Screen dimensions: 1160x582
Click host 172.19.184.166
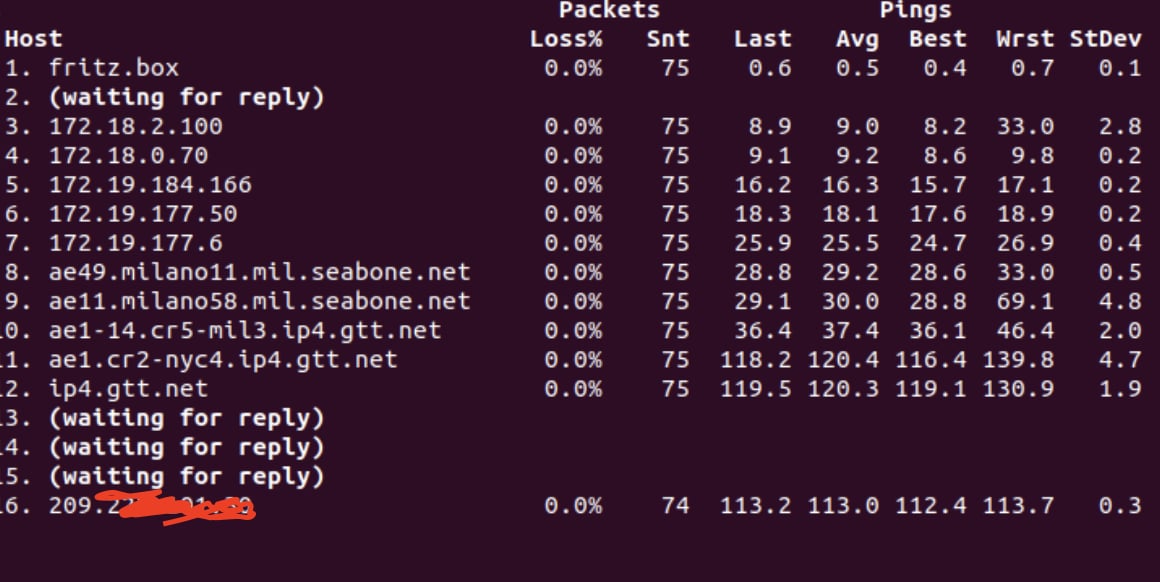pos(150,185)
